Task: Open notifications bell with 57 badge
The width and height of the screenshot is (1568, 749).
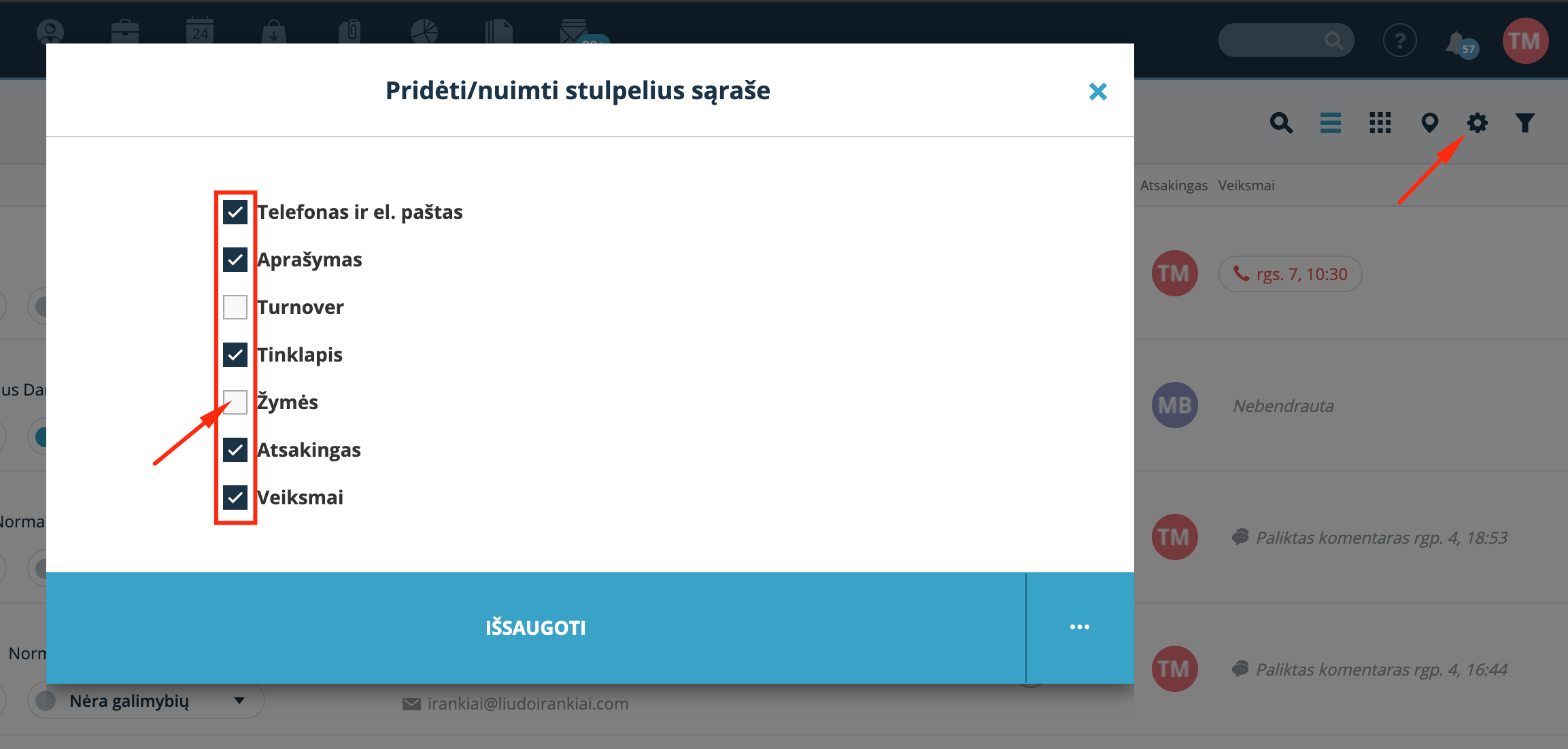Action: point(1461,43)
